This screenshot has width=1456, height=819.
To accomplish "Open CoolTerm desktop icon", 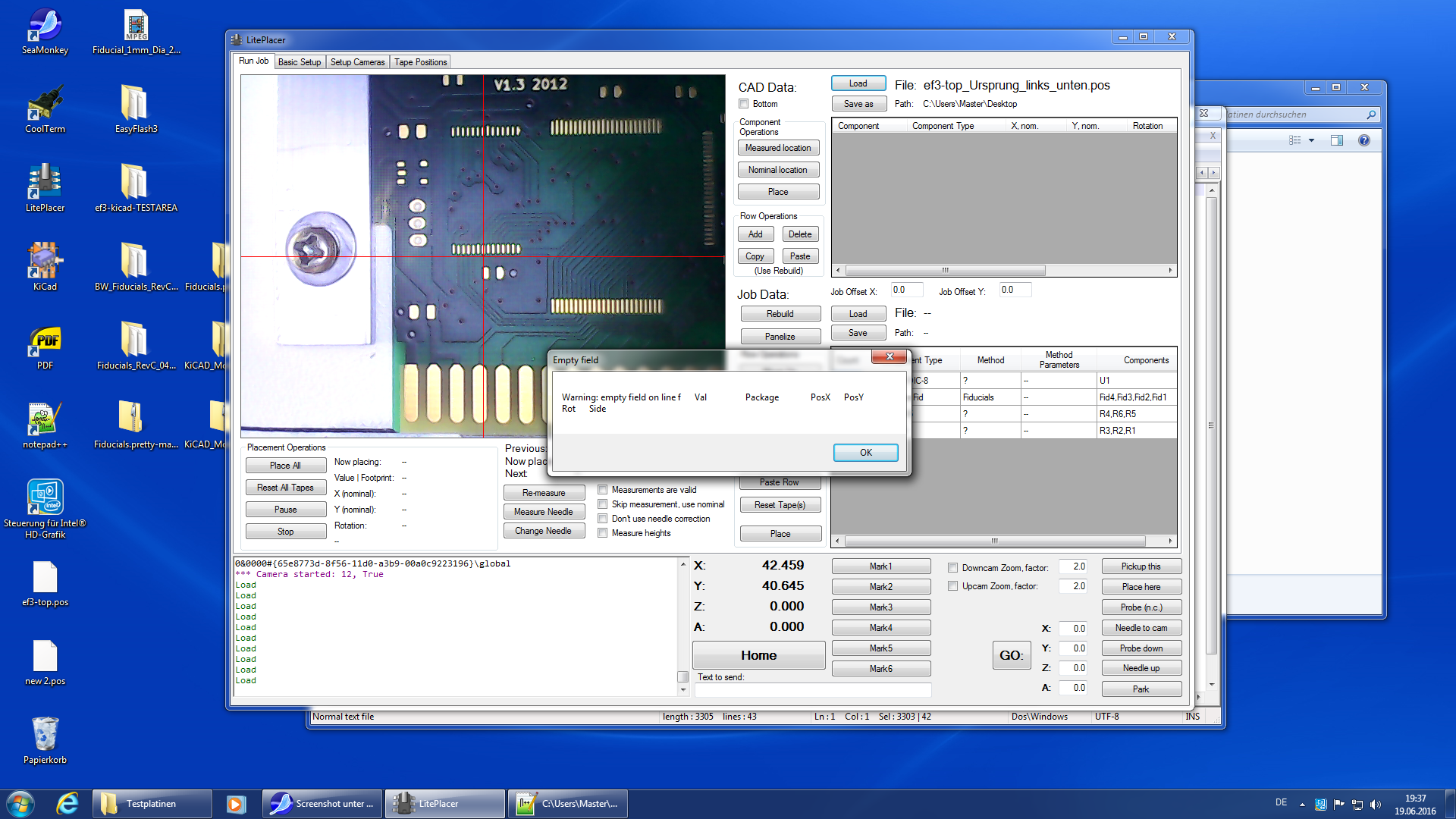I will coord(45,110).
